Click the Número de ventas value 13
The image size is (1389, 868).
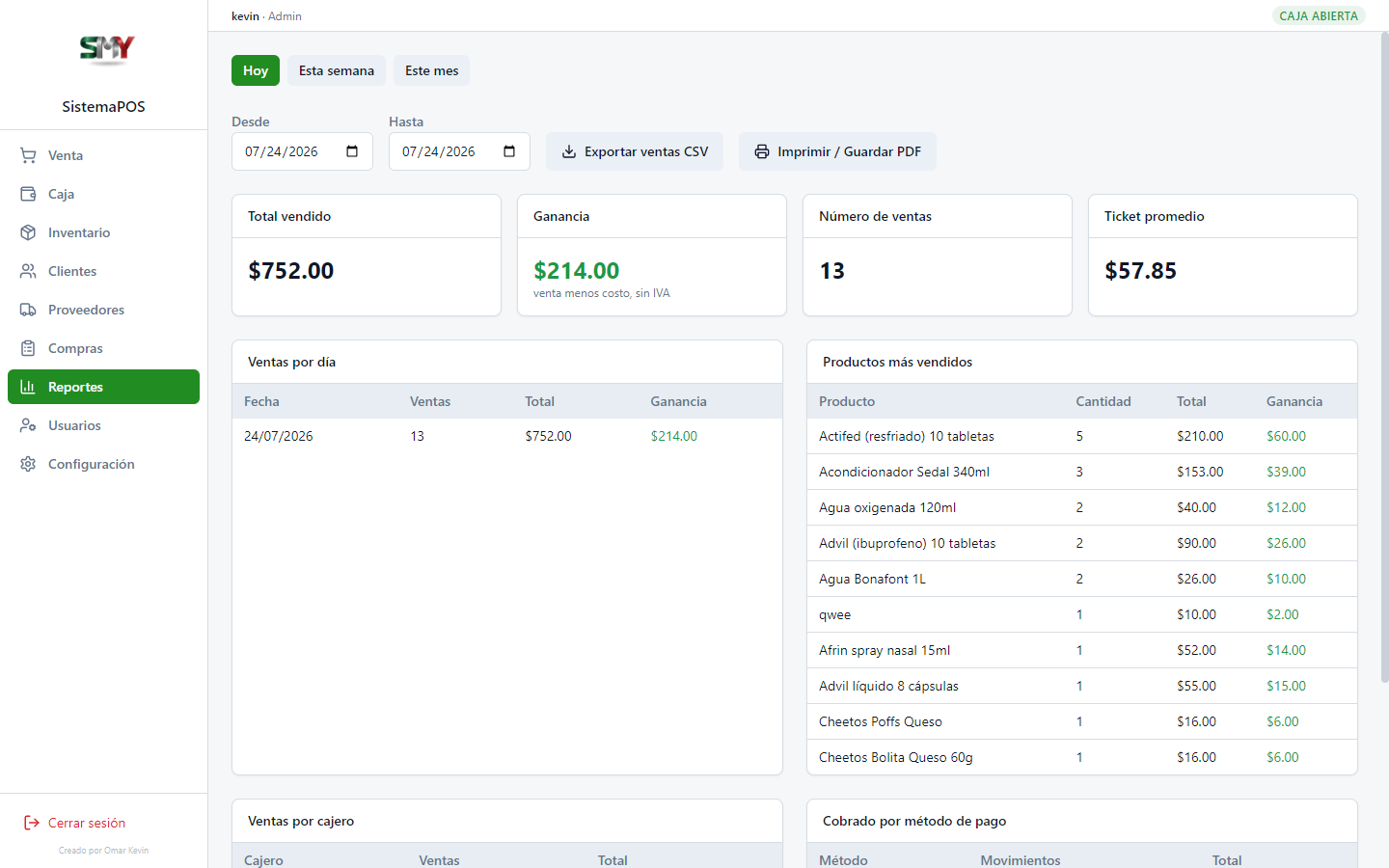(x=832, y=271)
